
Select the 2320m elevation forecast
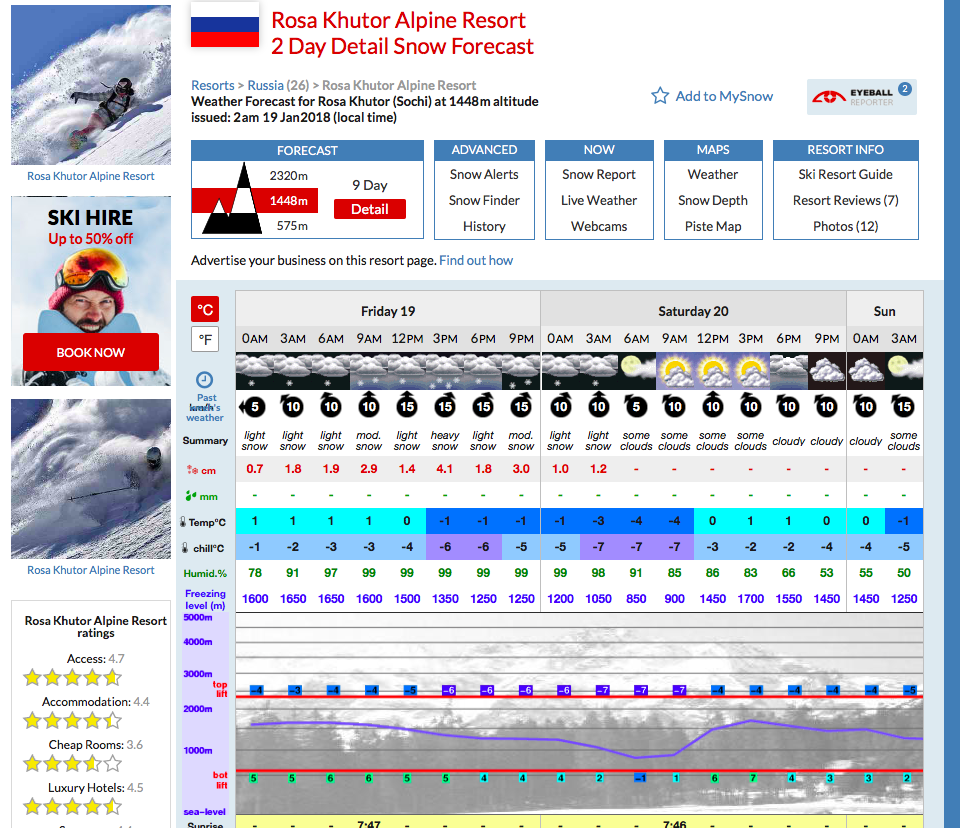[288, 176]
